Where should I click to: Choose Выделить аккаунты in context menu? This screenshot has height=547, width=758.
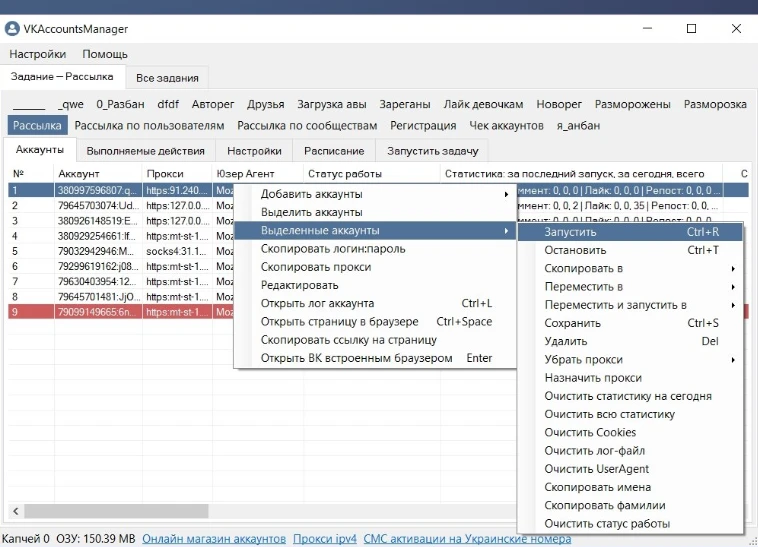coord(376,212)
